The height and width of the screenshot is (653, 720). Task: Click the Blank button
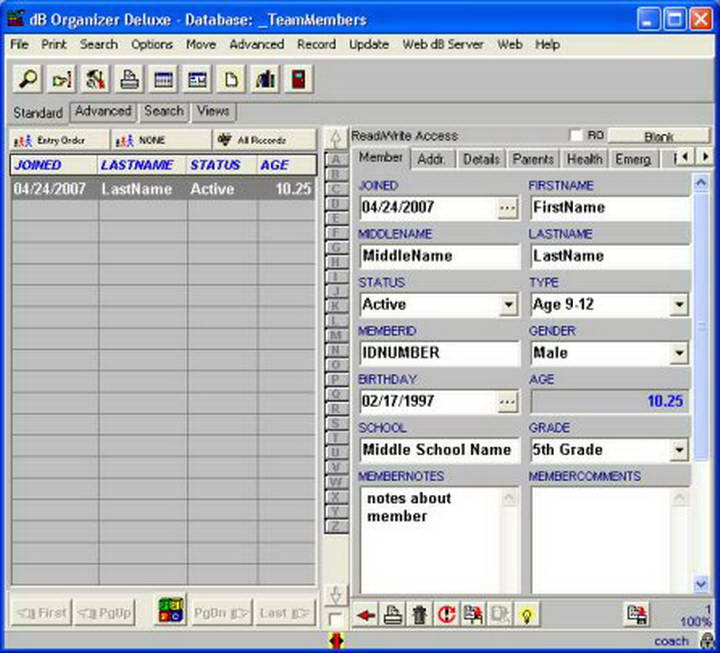click(x=659, y=136)
